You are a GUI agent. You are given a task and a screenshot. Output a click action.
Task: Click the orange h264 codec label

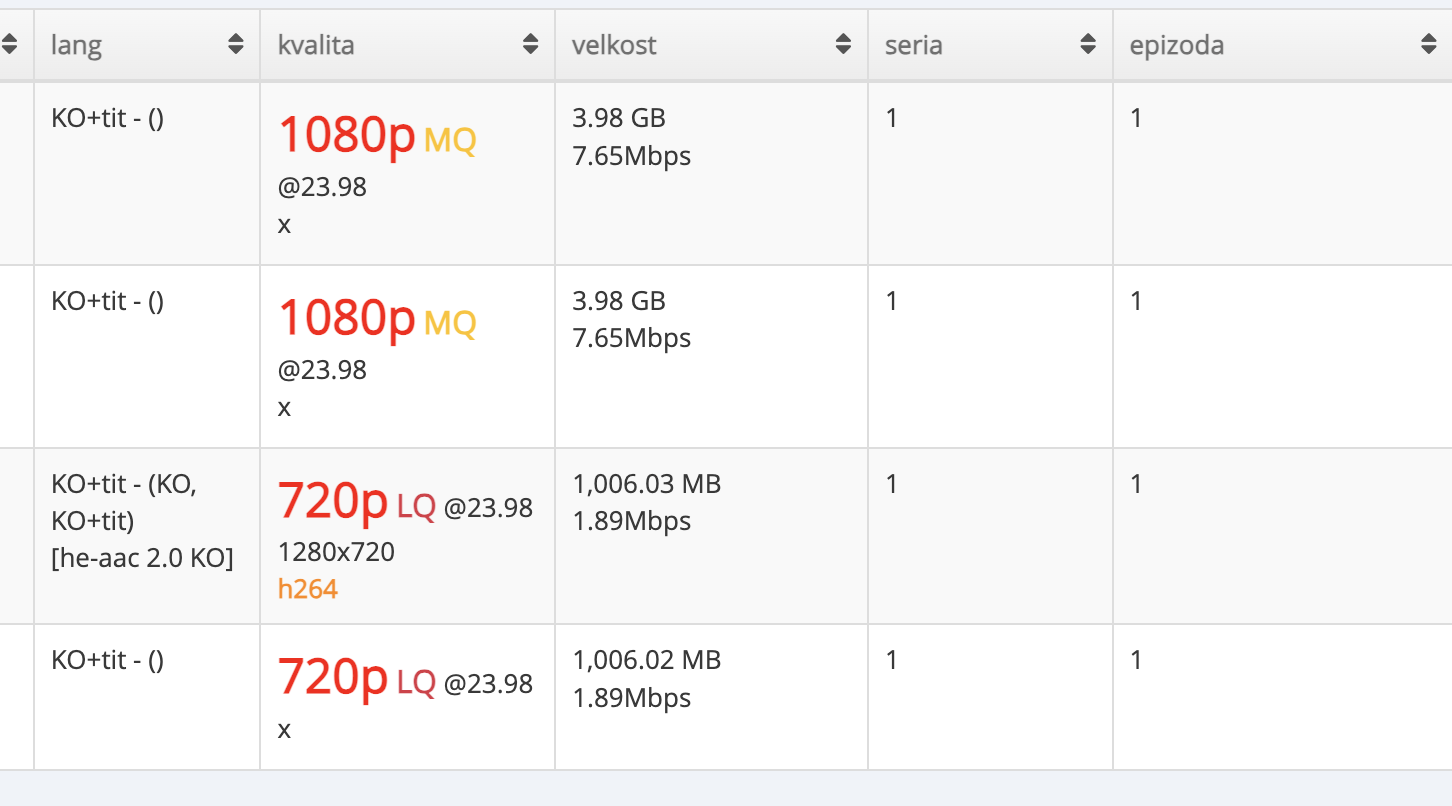[308, 589]
